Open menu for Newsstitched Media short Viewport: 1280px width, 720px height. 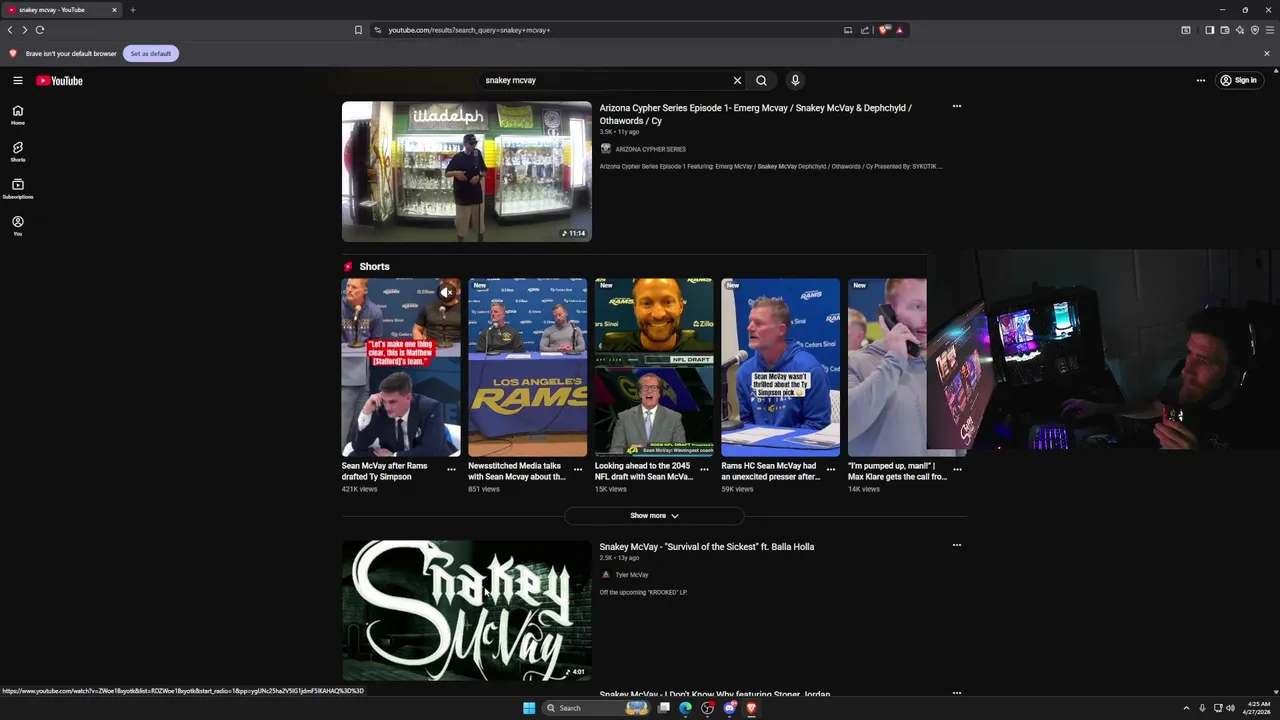pyautogui.click(x=578, y=469)
